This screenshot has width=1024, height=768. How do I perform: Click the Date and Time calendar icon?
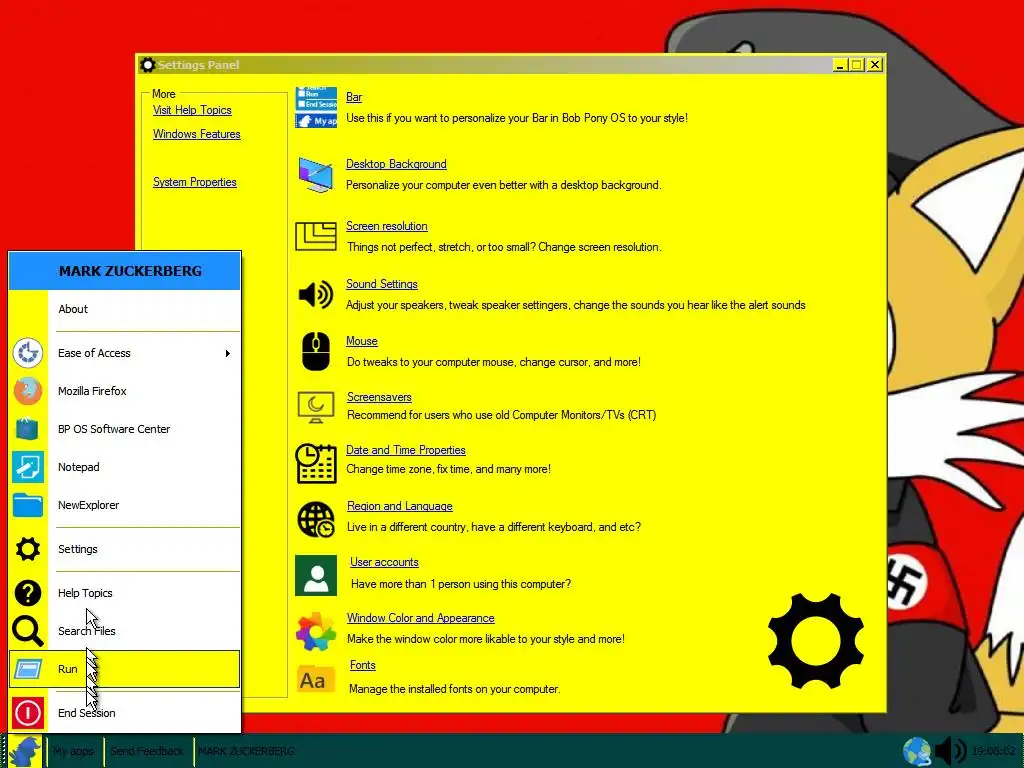(x=316, y=464)
